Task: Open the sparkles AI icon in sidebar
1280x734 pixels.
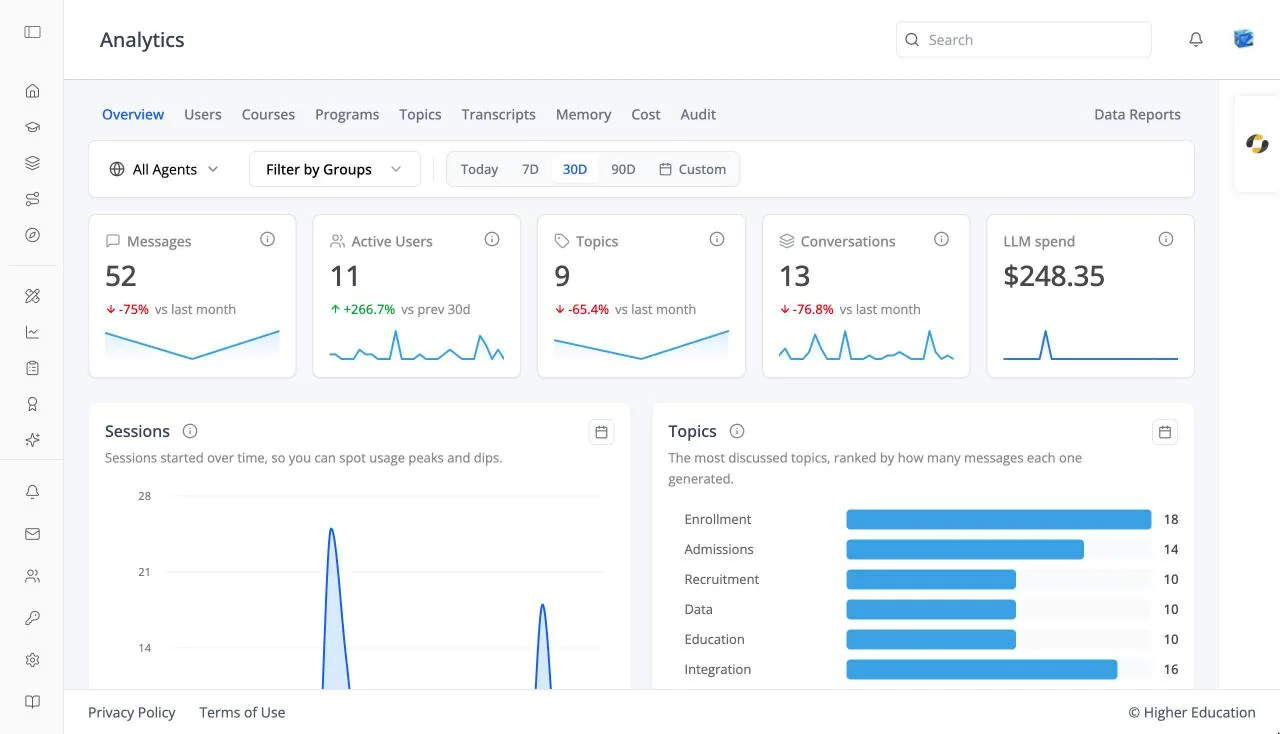Action: pyautogui.click(x=33, y=440)
